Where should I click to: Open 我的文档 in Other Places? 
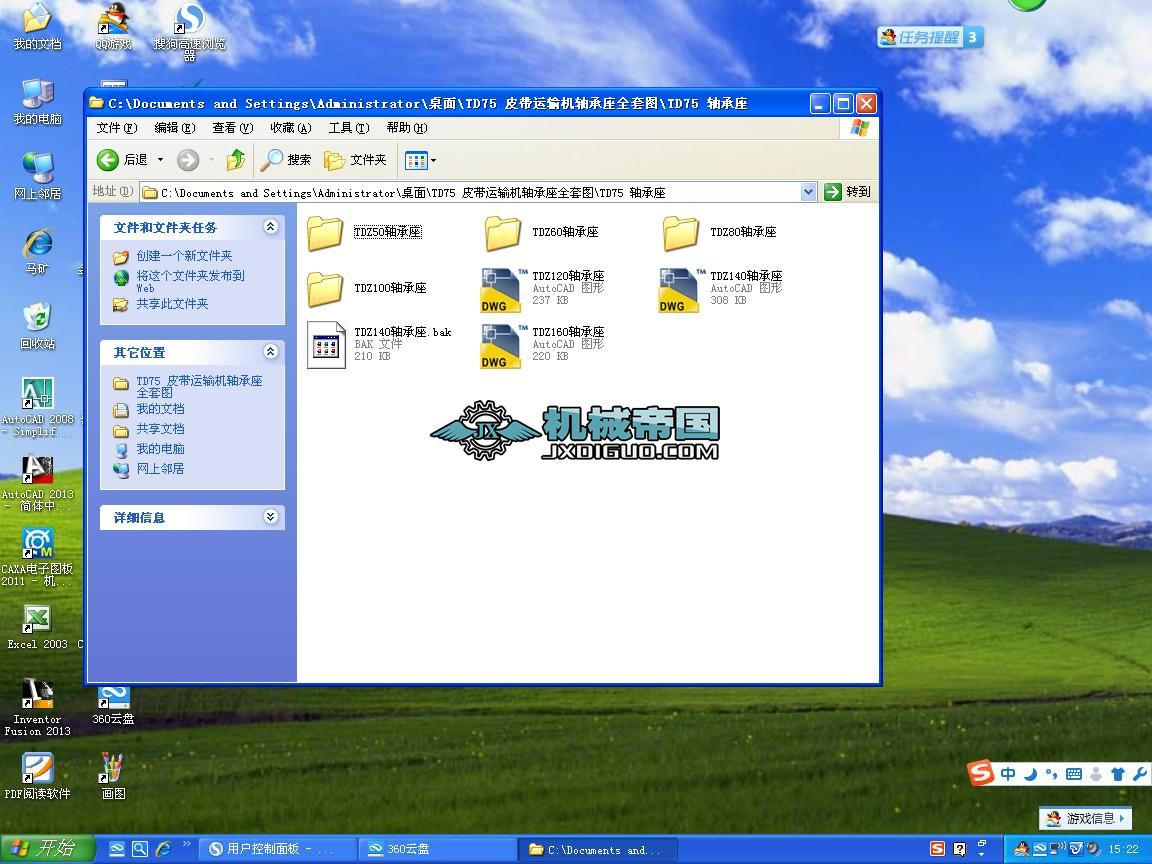click(x=160, y=409)
